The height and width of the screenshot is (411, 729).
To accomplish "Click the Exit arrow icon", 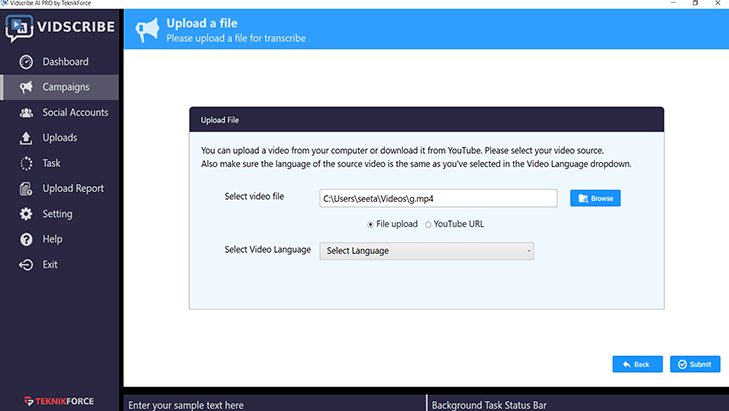I will 26,265.
